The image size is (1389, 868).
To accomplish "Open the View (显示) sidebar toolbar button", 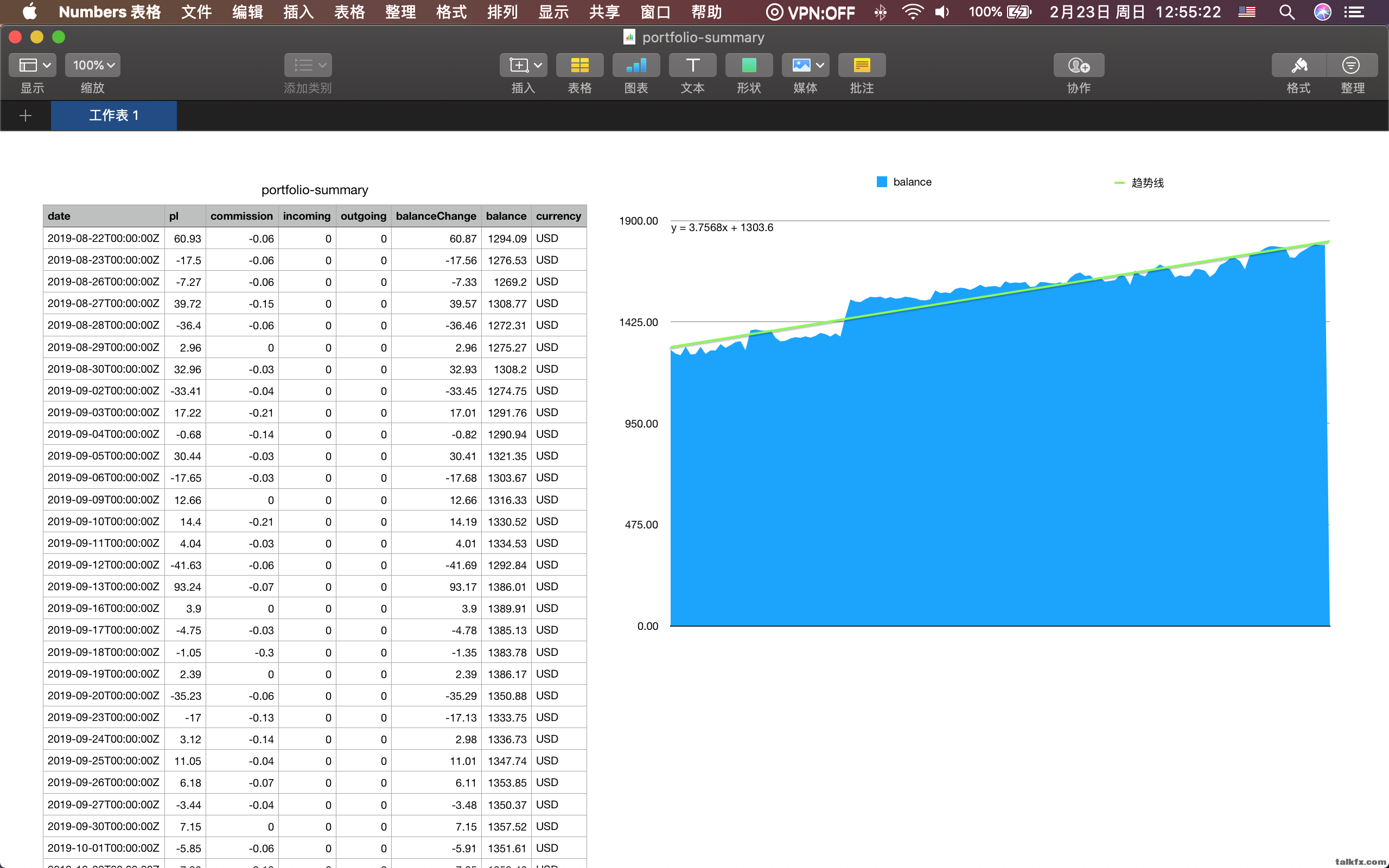I will click(32, 66).
